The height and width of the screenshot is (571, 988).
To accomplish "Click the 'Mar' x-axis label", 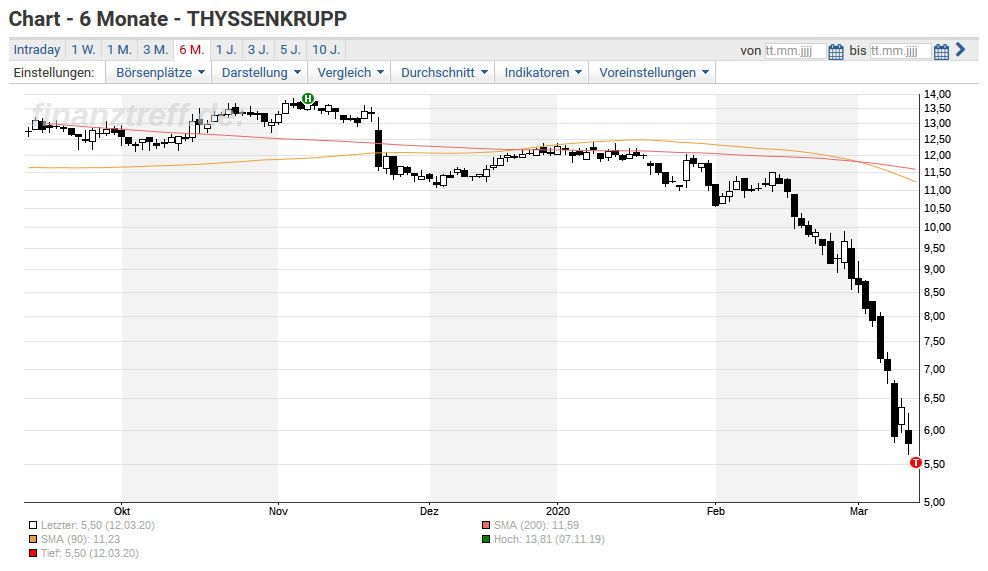I will tap(858, 511).
